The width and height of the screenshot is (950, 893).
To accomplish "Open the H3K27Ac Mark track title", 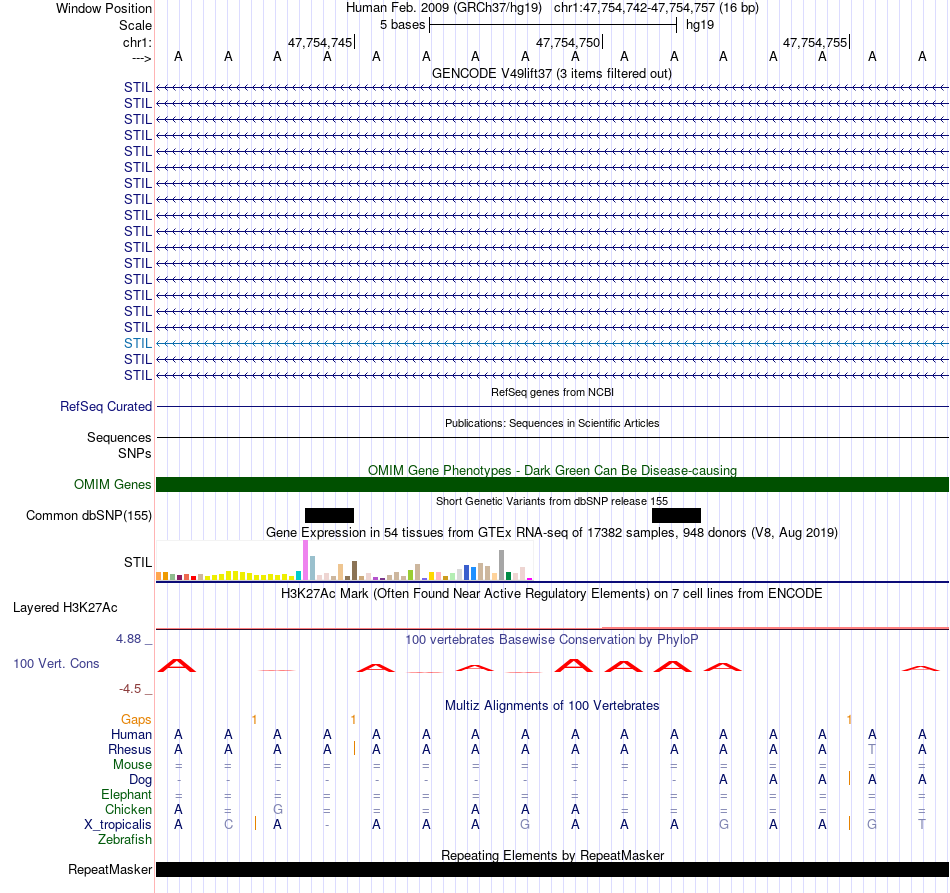I will point(551,593).
